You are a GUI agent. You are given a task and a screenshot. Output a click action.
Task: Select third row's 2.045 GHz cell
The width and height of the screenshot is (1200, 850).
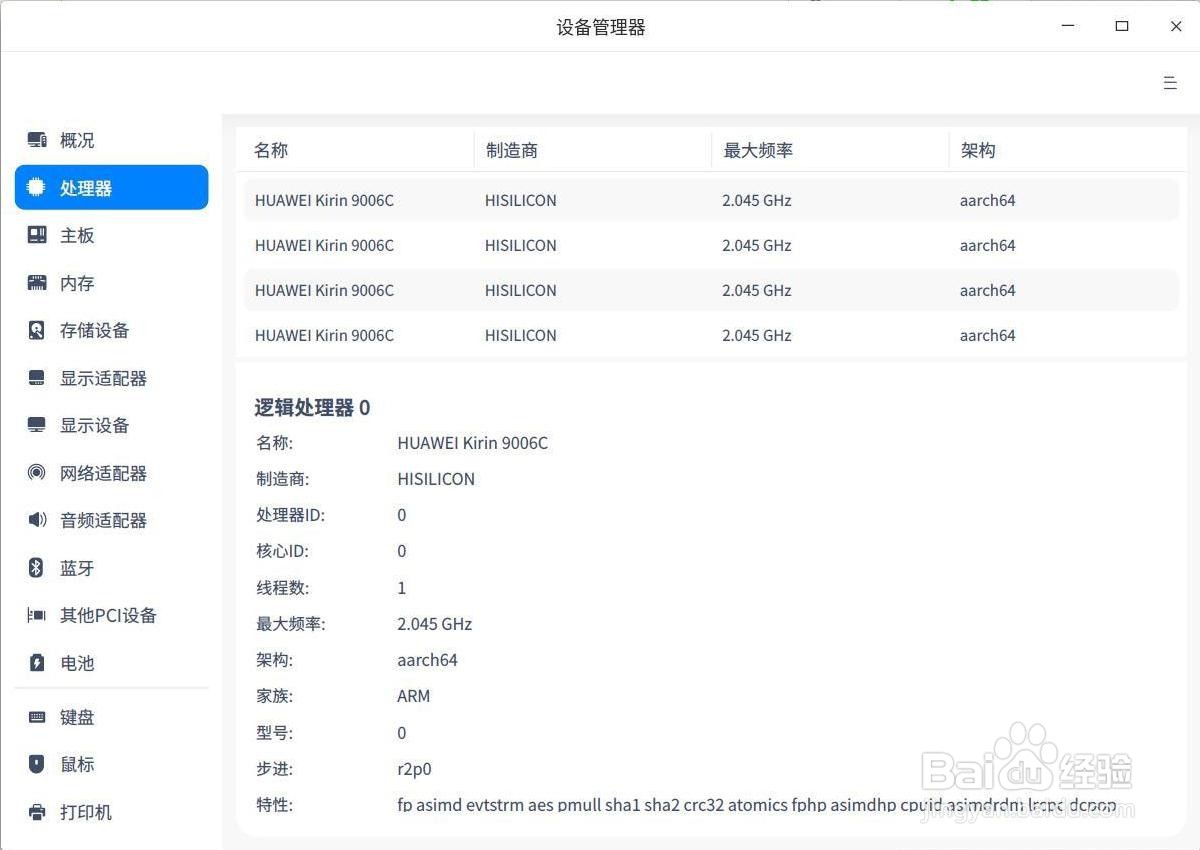tap(756, 290)
